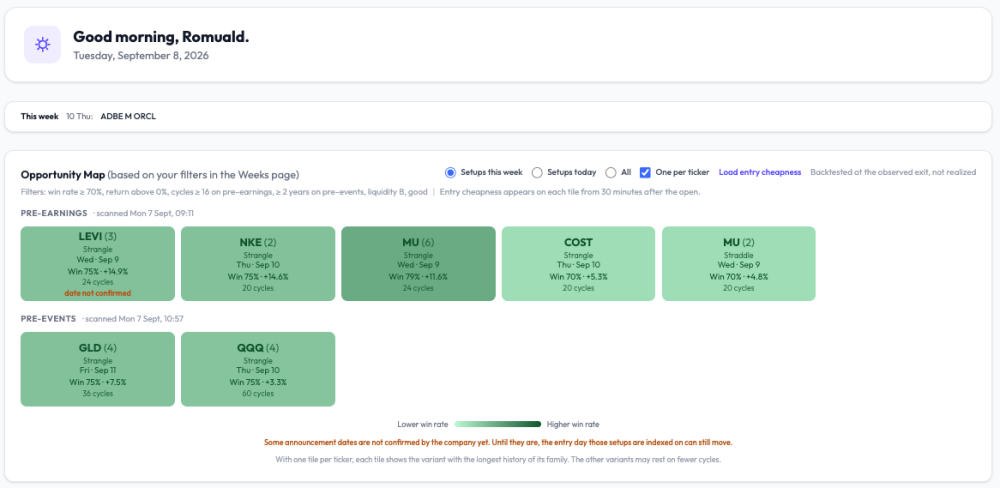Image resolution: width=1000 pixels, height=488 pixels.
Task: Open the LEVI strangle tile
Action: pos(98,263)
